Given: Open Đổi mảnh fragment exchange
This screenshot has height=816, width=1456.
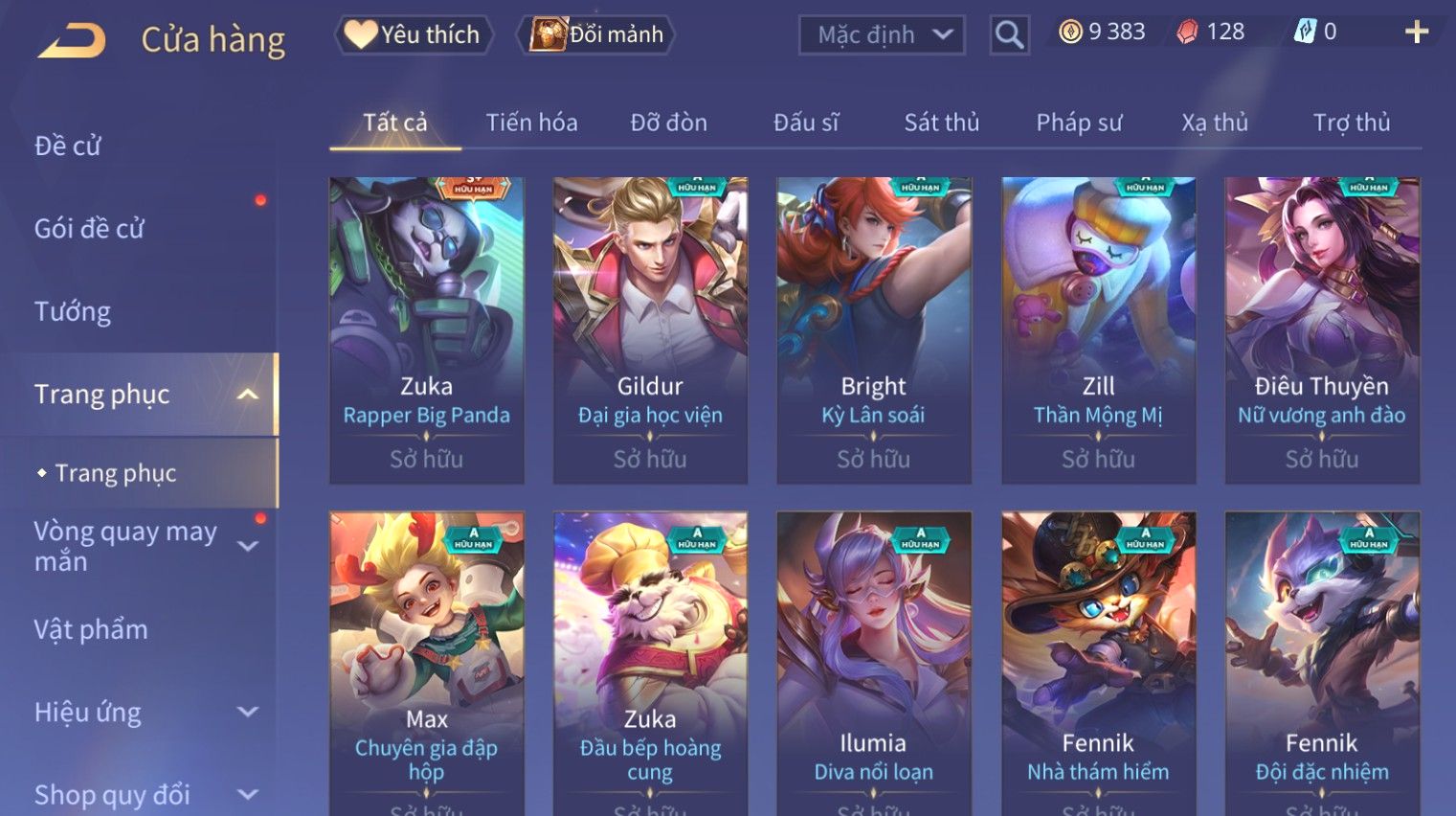Looking at the screenshot, I should [x=595, y=34].
